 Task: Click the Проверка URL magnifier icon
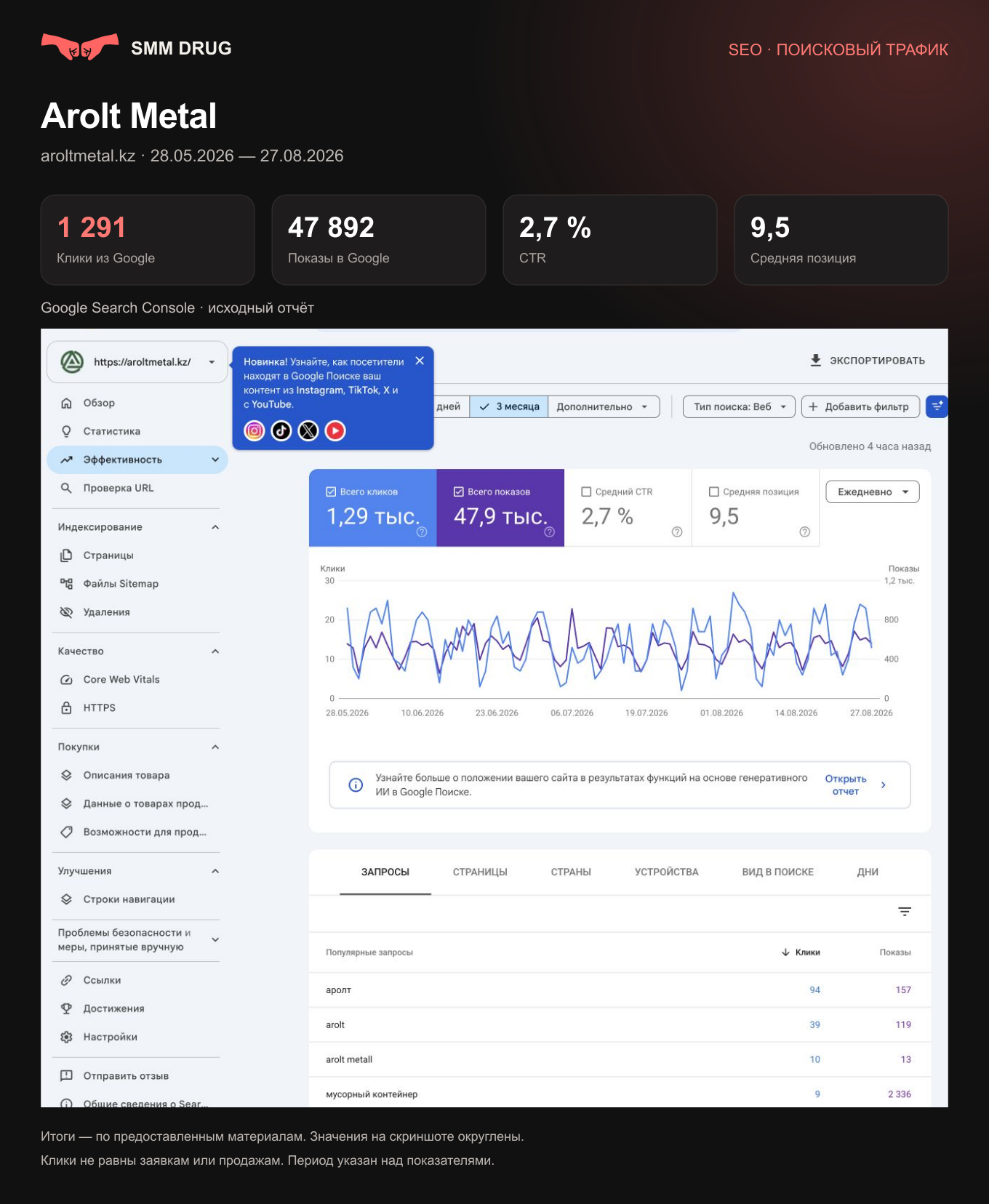pos(66,488)
